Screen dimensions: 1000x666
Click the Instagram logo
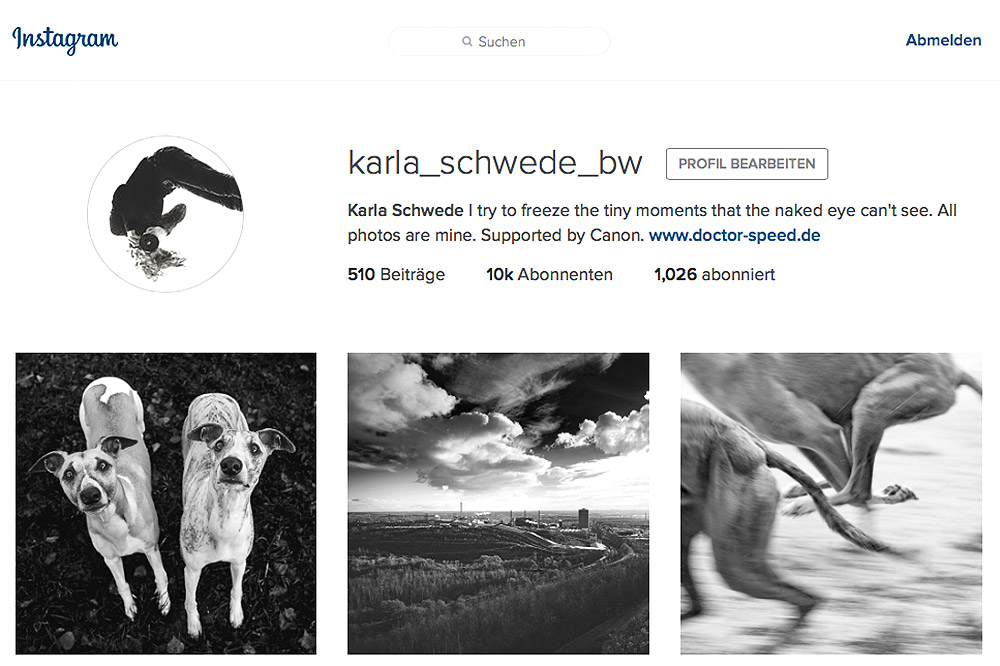click(65, 40)
